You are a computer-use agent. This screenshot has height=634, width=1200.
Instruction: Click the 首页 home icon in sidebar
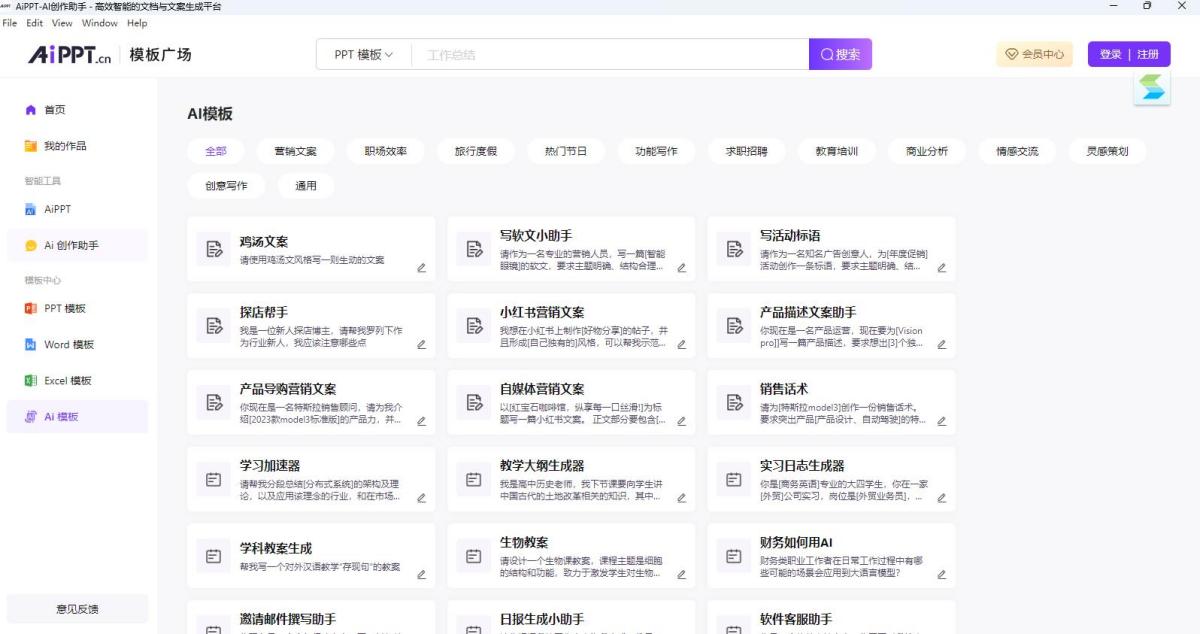point(31,110)
